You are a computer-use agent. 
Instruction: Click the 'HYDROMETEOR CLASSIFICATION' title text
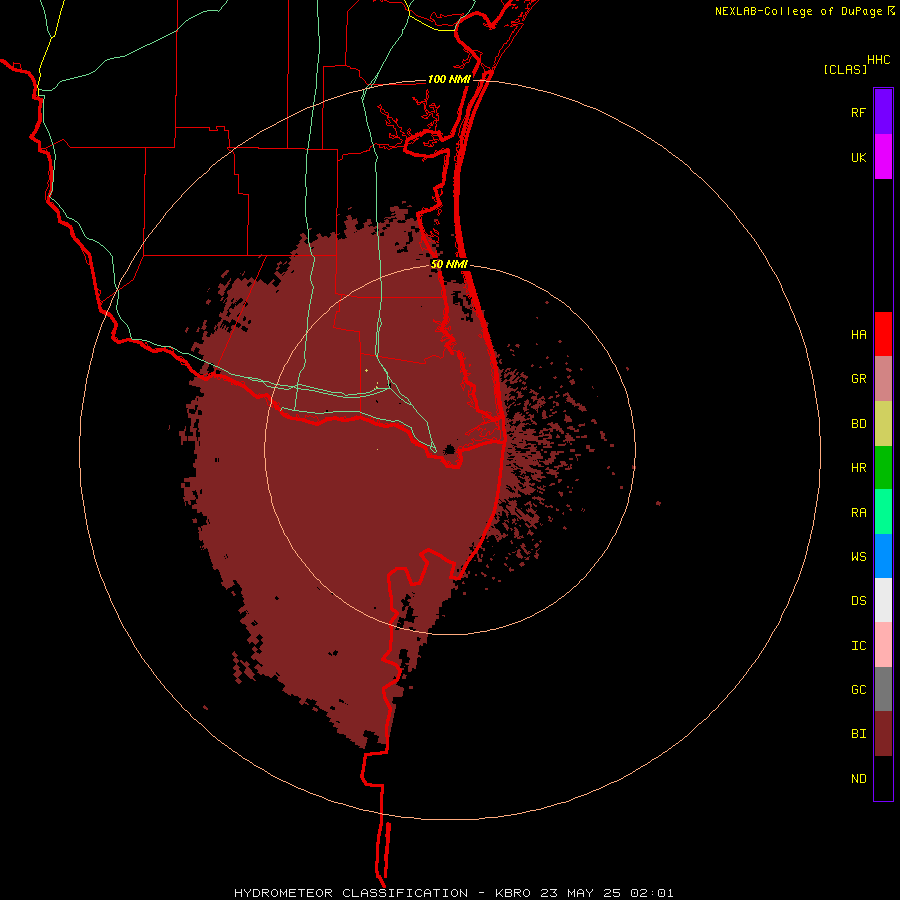[x=351, y=893]
